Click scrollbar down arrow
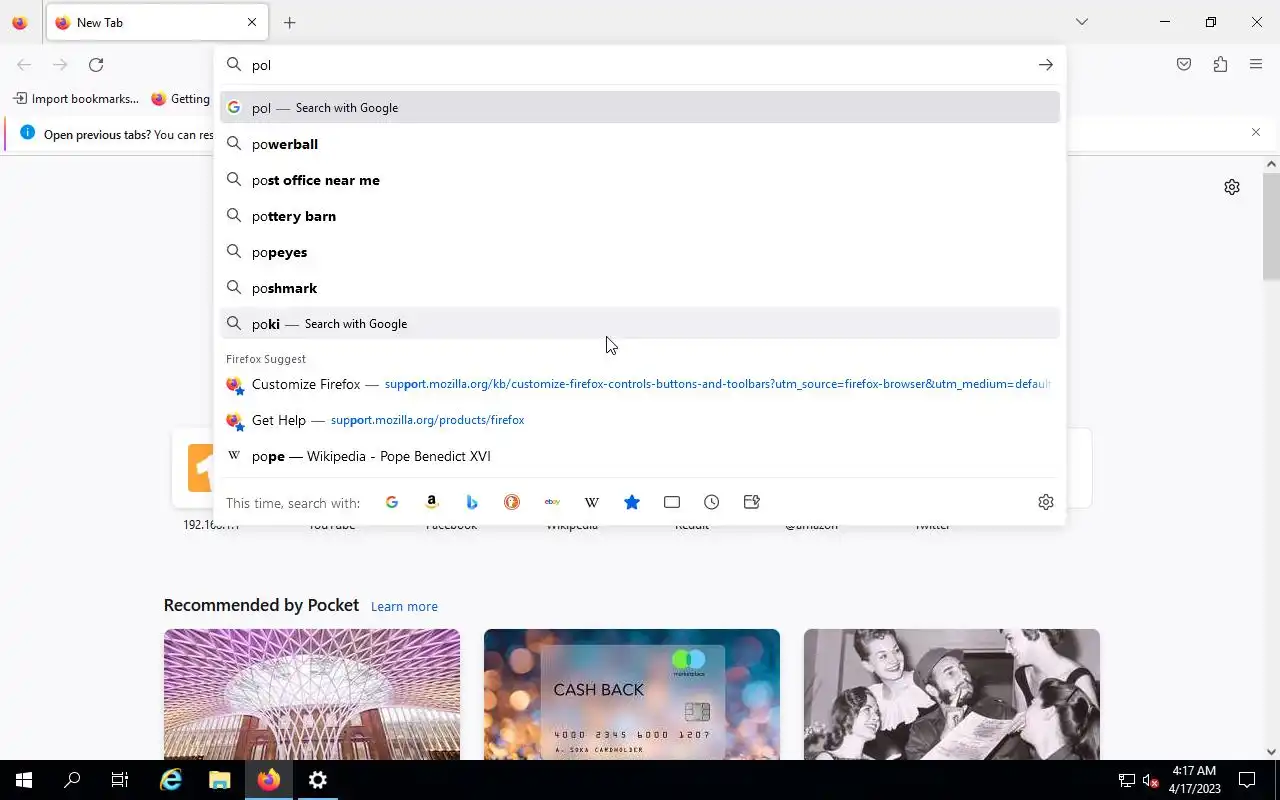The height and width of the screenshot is (800, 1280). tap(1271, 752)
